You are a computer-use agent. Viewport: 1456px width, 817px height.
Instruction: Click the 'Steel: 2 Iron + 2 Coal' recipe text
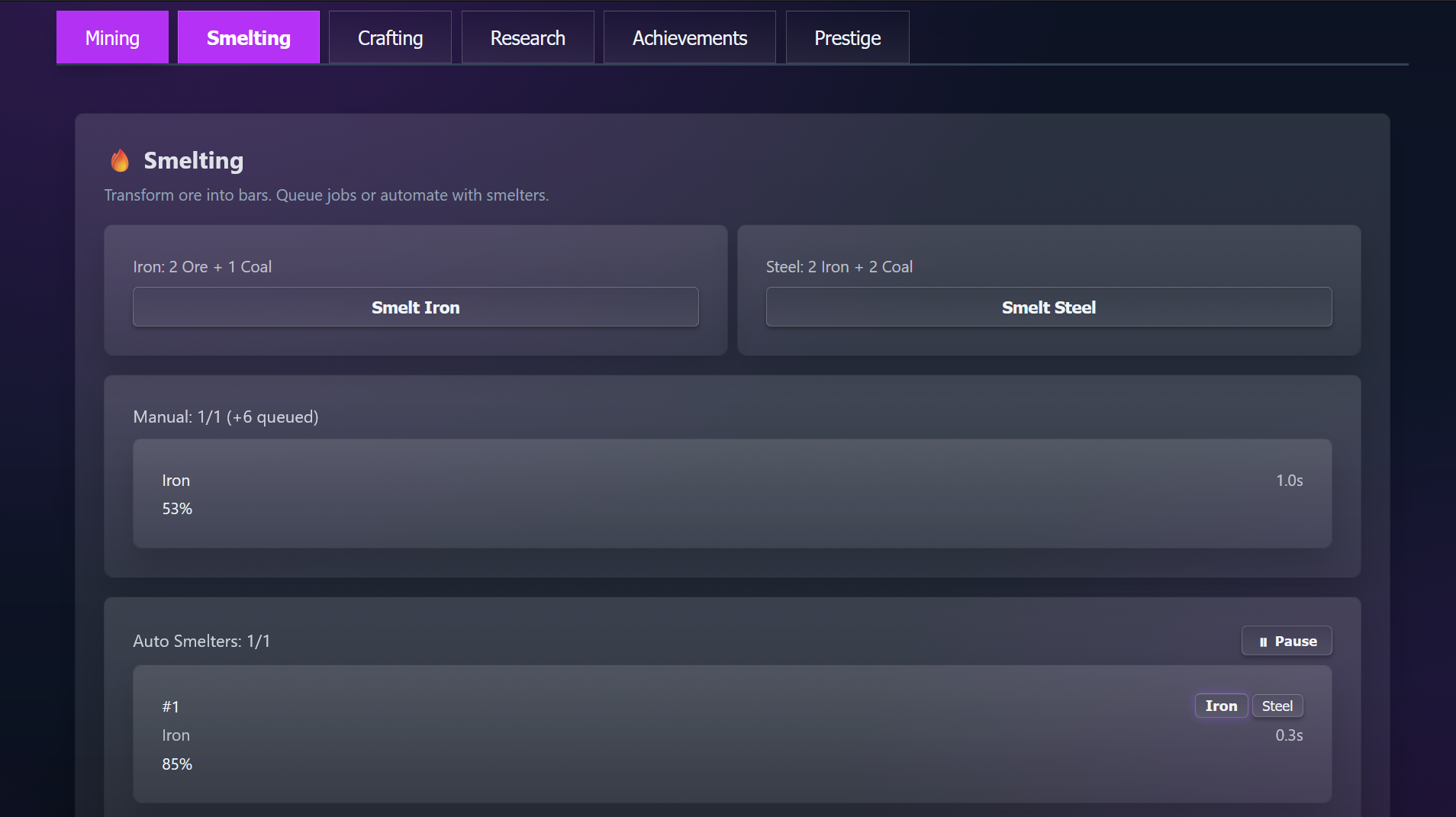click(839, 266)
